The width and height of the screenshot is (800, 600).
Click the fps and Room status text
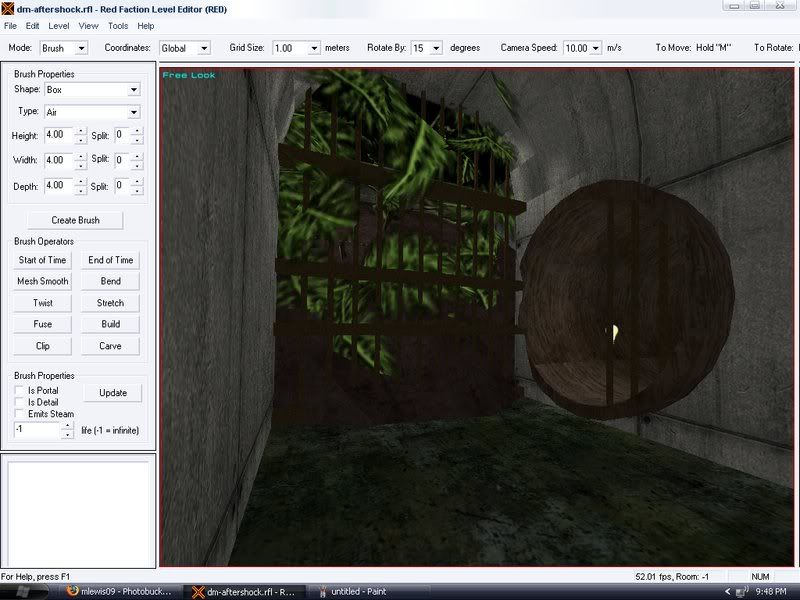[x=672, y=577]
